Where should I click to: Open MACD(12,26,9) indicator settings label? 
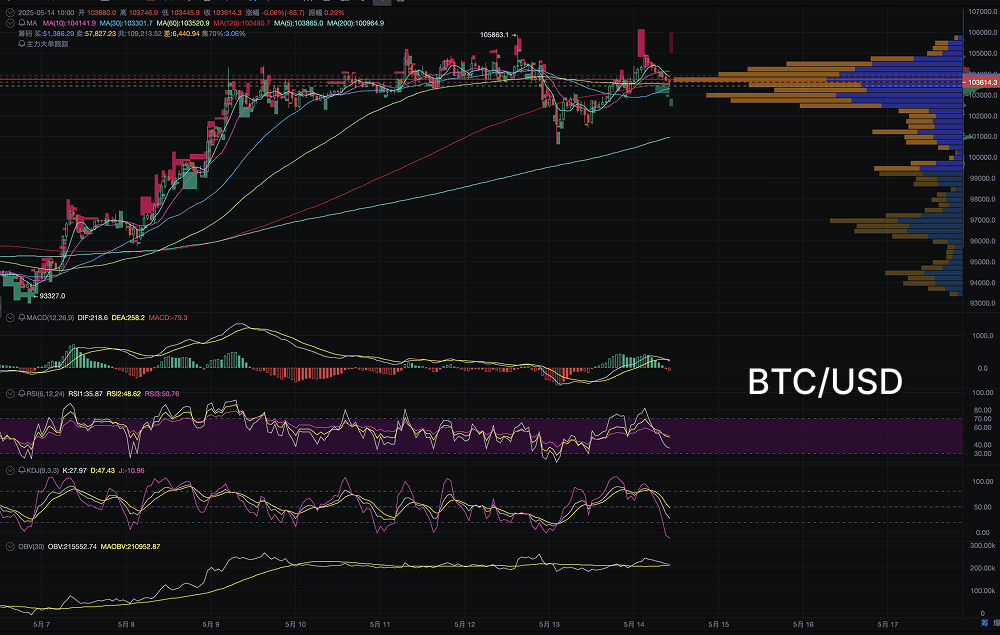click(x=50, y=318)
